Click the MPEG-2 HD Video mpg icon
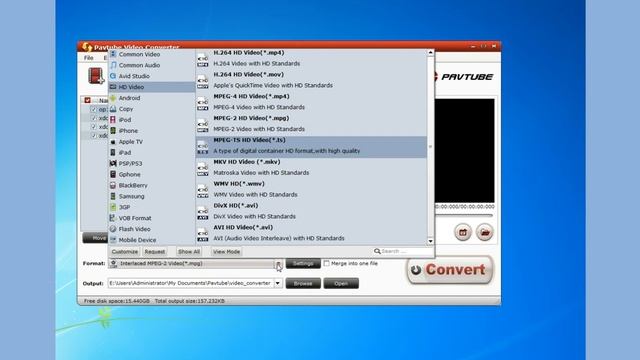 pos(202,126)
